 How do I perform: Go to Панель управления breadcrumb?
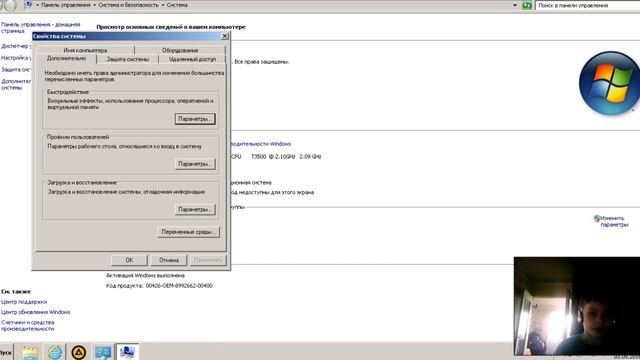66,5
